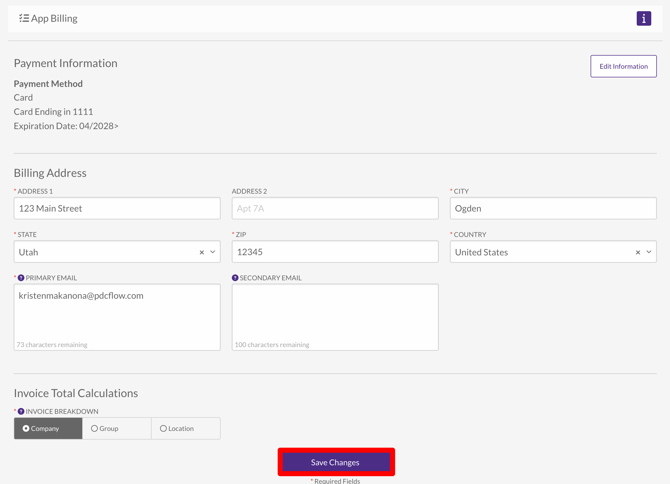Expand the State dropdown arrow
This screenshot has width=670, height=484.
tap(213, 252)
